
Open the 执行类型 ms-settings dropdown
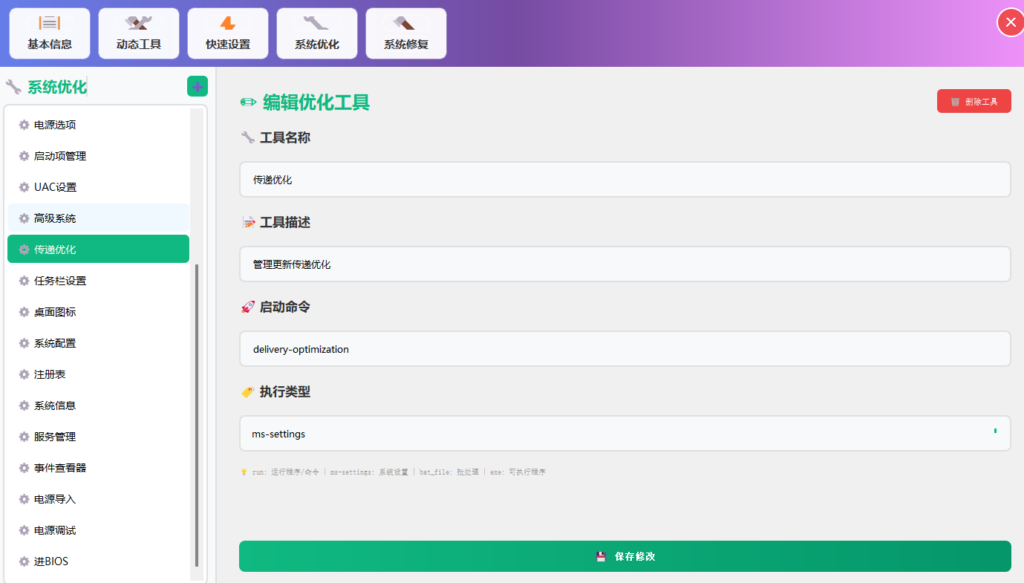(x=624, y=434)
